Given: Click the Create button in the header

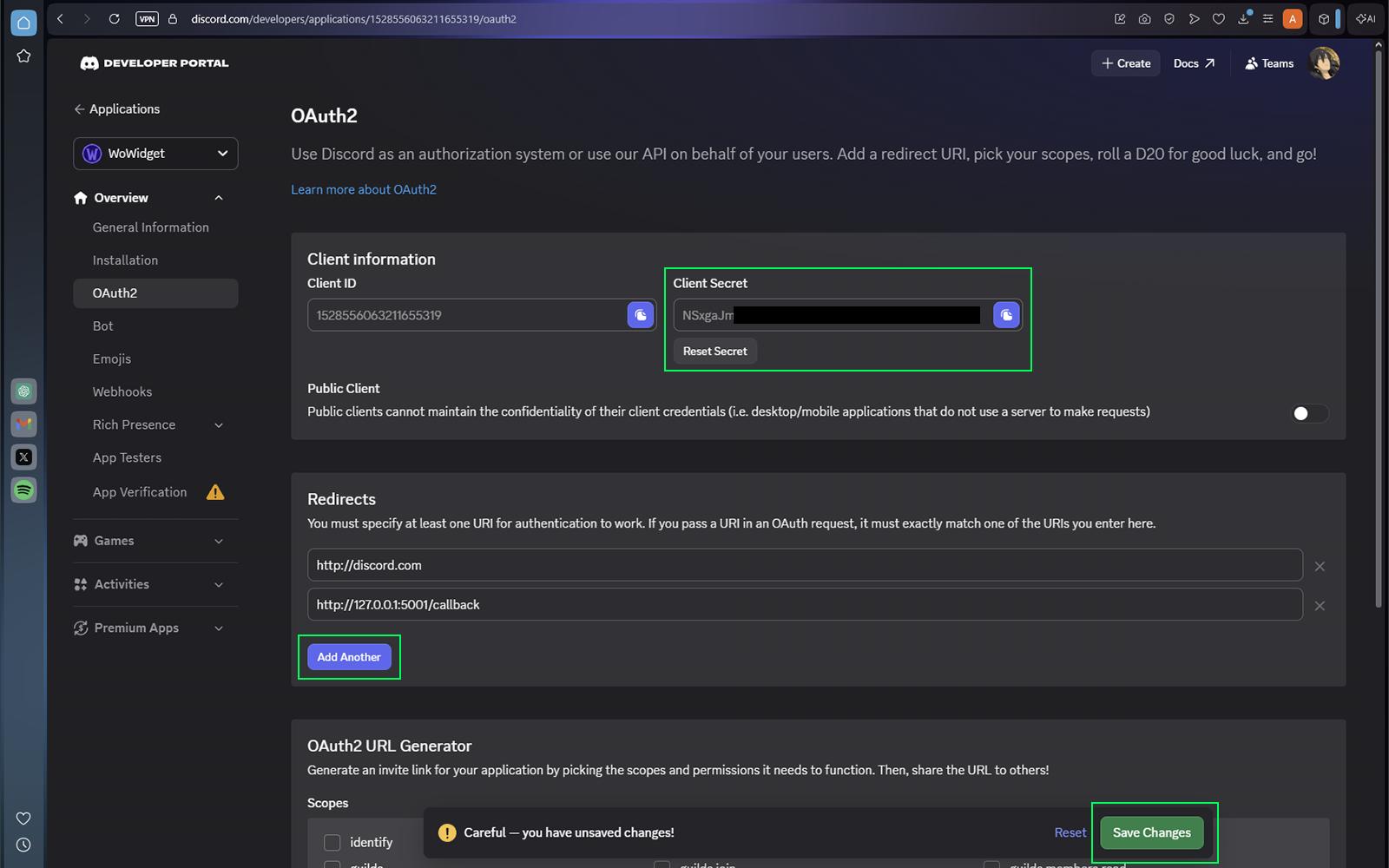Looking at the screenshot, I should point(1126,63).
